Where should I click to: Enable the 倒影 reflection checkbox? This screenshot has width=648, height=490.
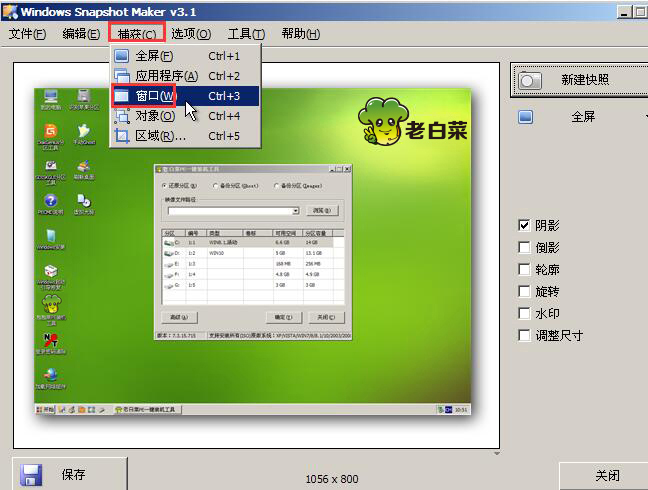(524, 247)
